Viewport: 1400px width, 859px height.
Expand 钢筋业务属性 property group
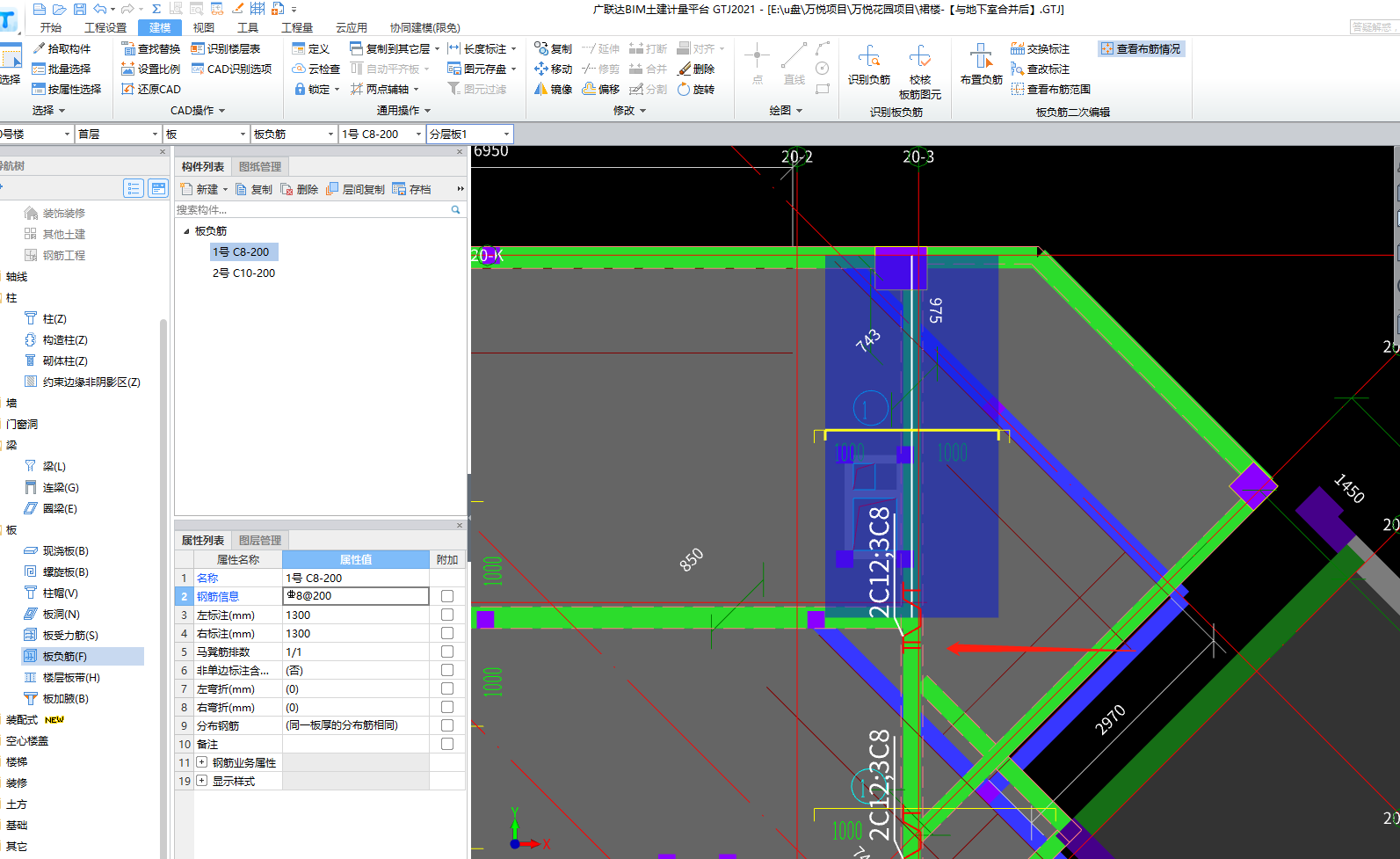click(202, 762)
